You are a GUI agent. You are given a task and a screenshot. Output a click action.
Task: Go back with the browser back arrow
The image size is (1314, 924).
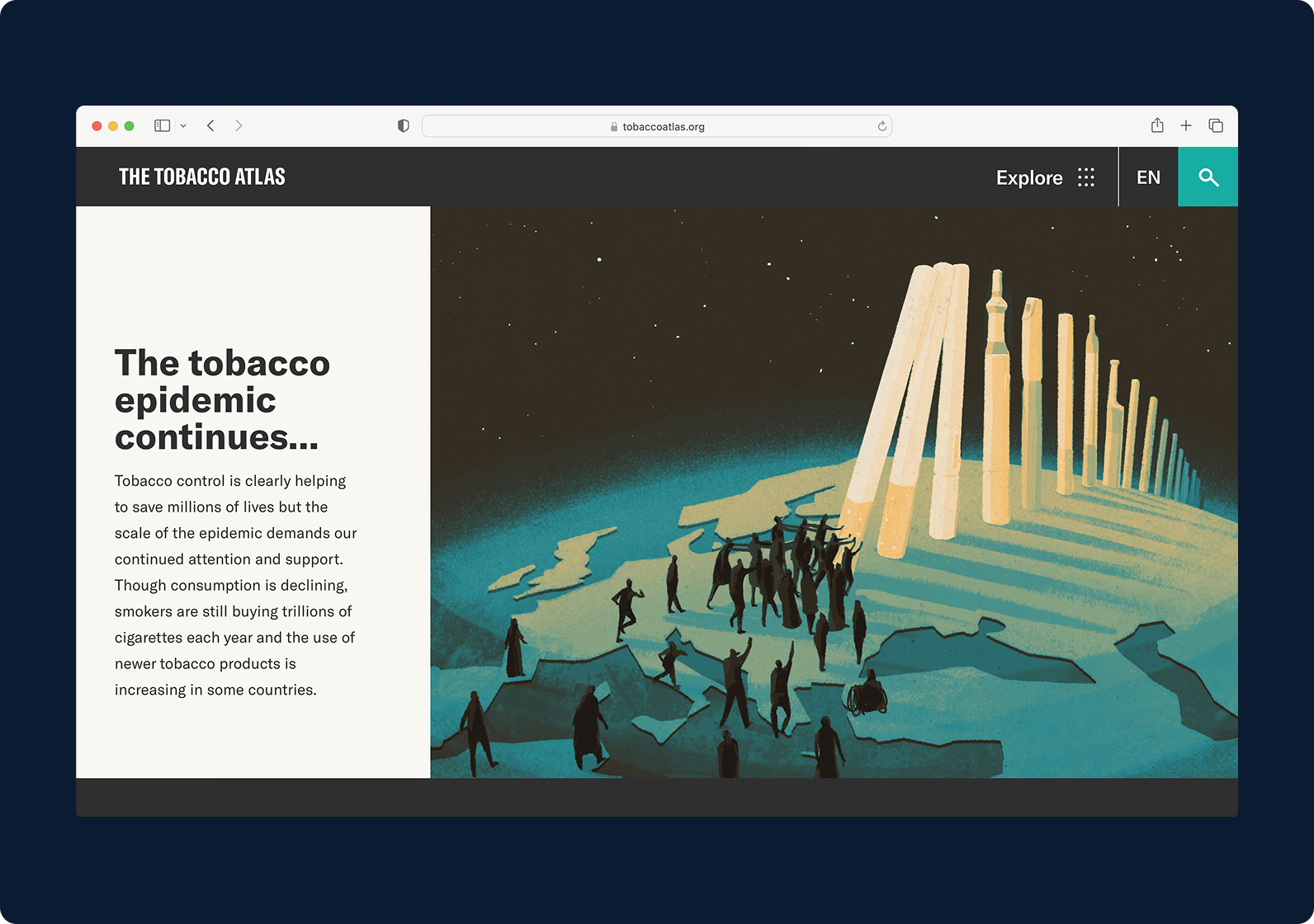[x=210, y=125]
